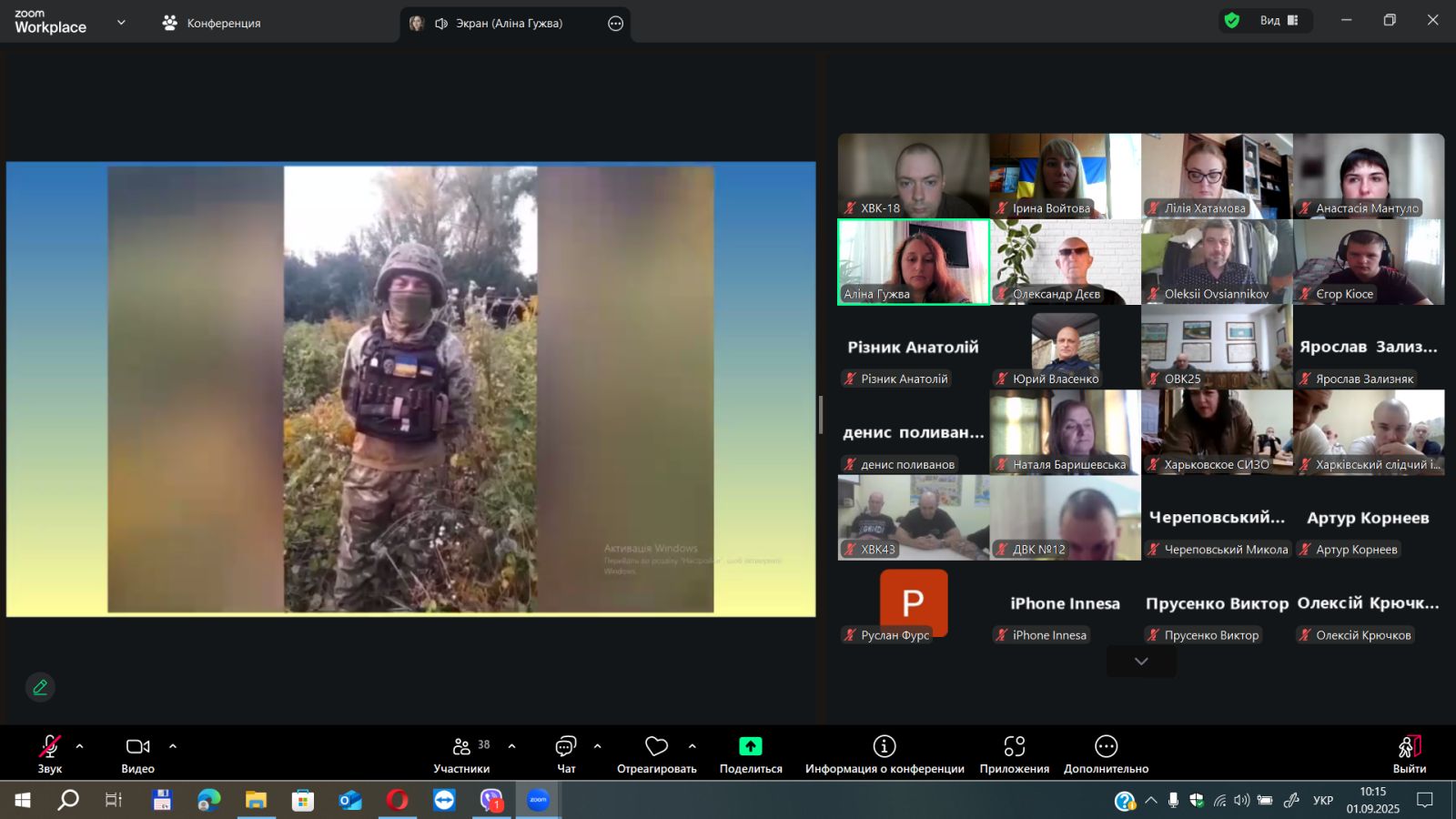Viewport: 1456px width, 819px height.
Task: Toggle the Video camera on or off
Action: click(137, 747)
